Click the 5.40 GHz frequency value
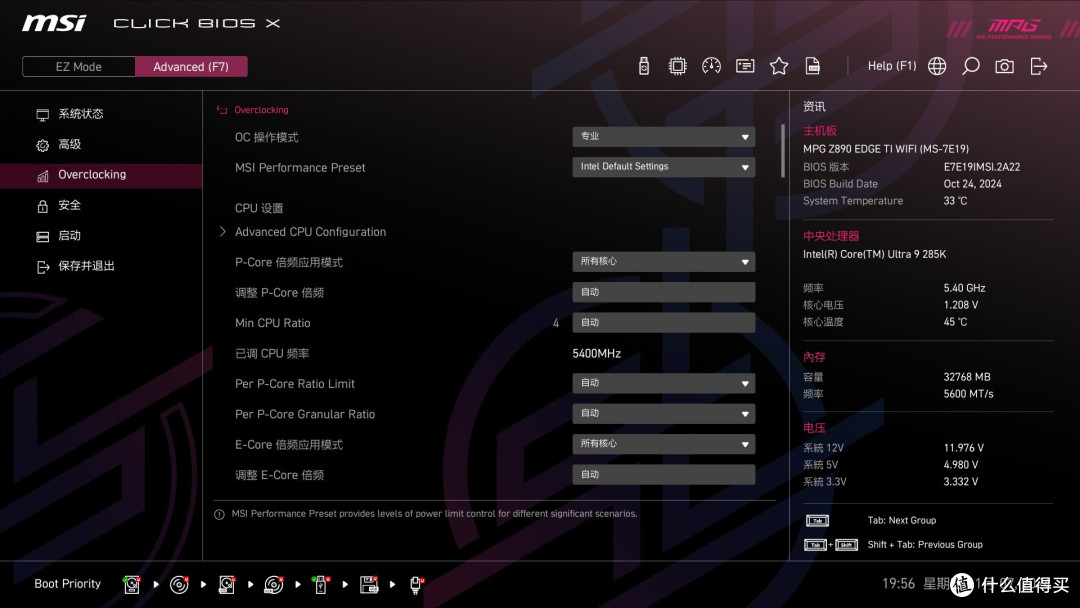Screen dimensions: 1080x608 pyautogui.click(x=964, y=288)
